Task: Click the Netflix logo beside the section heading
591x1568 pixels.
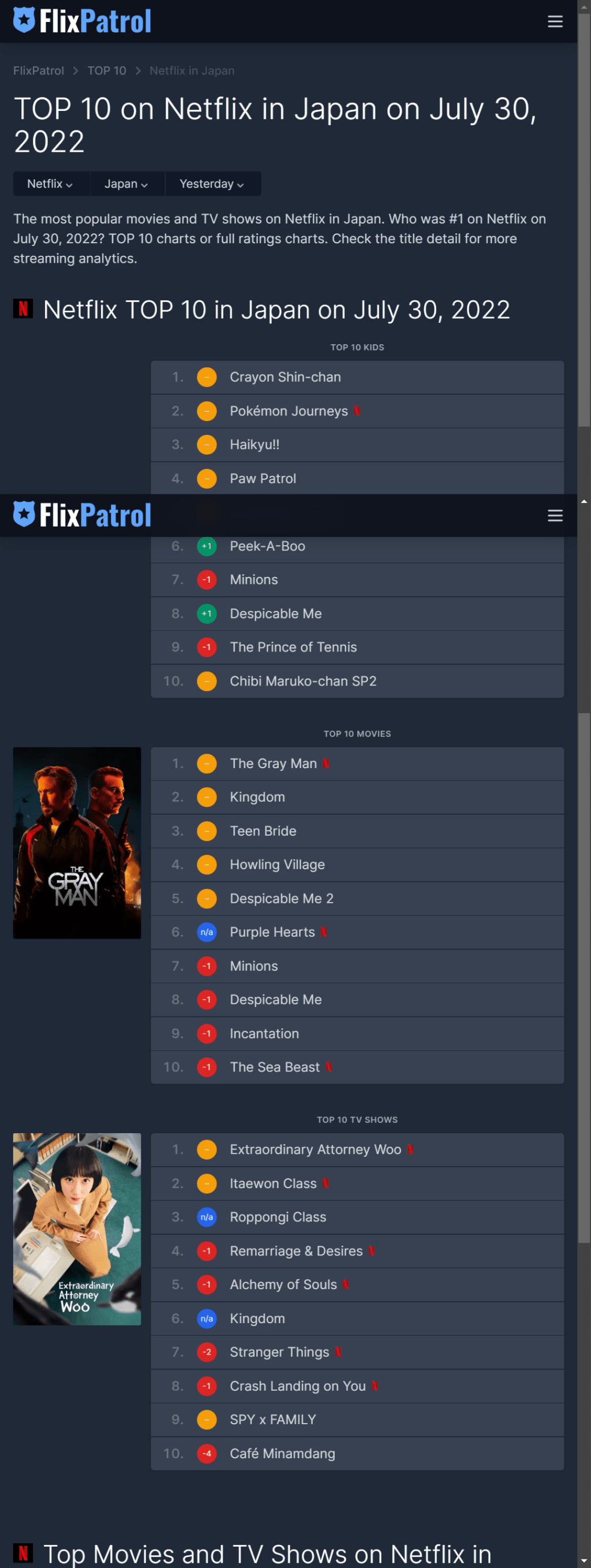Action: click(x=23, y=309)
